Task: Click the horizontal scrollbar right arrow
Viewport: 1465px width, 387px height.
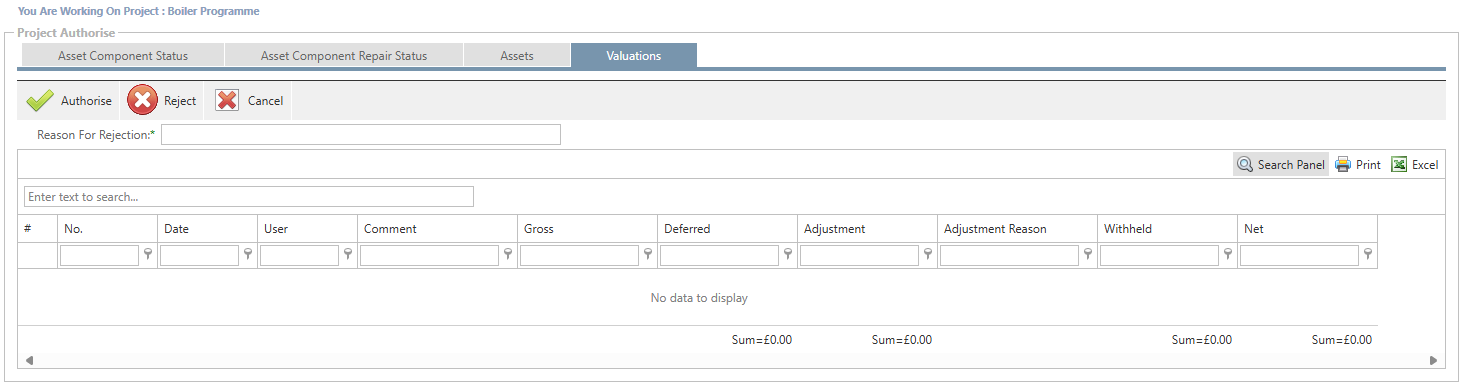Action: (x=1433, y=360)
